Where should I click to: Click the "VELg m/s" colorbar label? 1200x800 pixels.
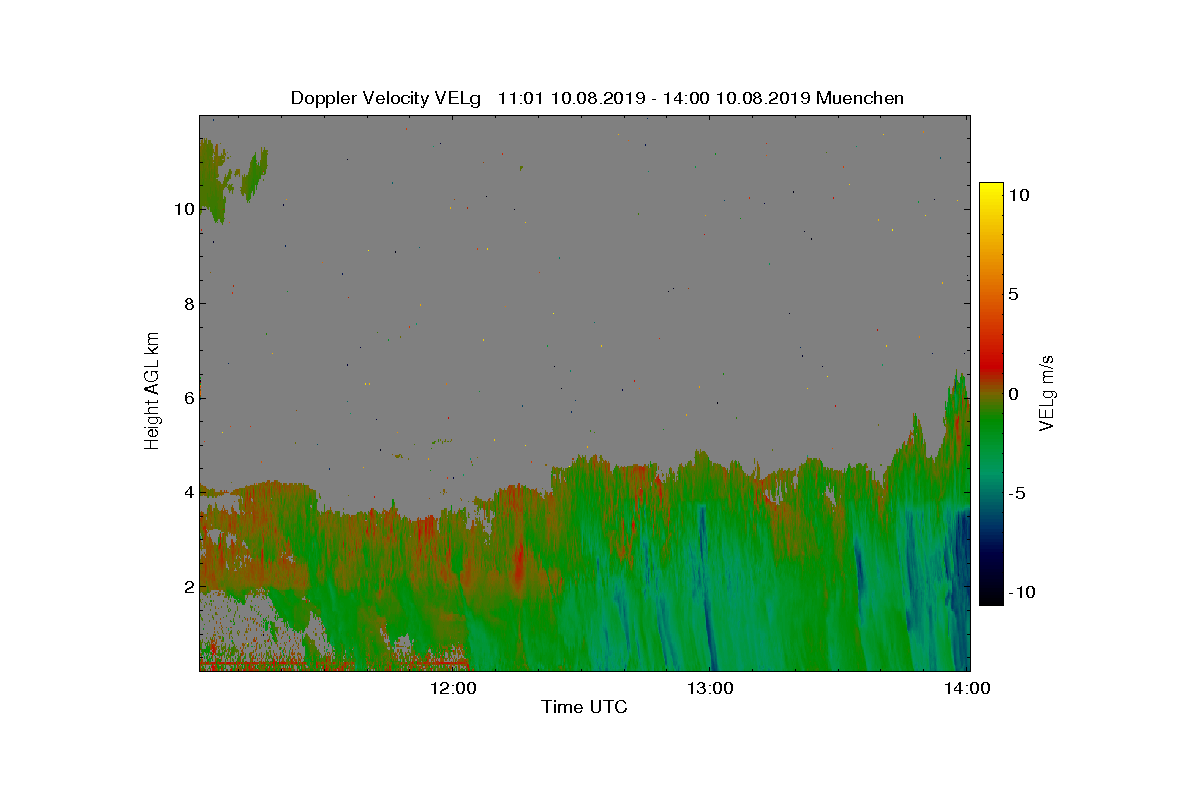click(x=1047, y=392)
